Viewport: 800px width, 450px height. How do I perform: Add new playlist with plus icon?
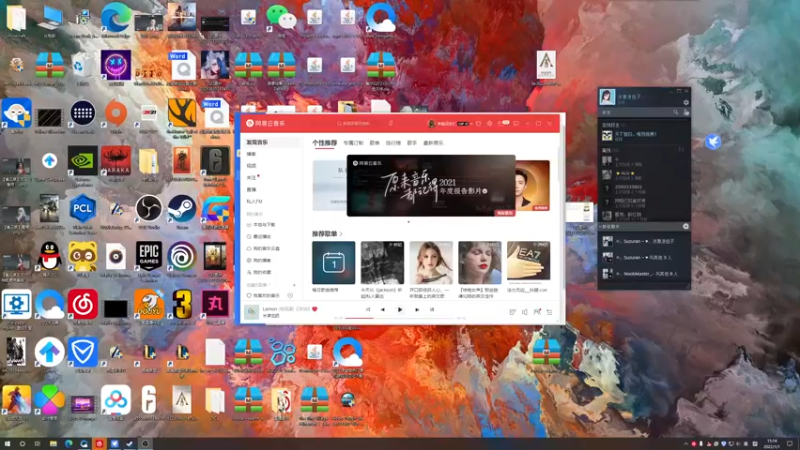coord(294,285)
